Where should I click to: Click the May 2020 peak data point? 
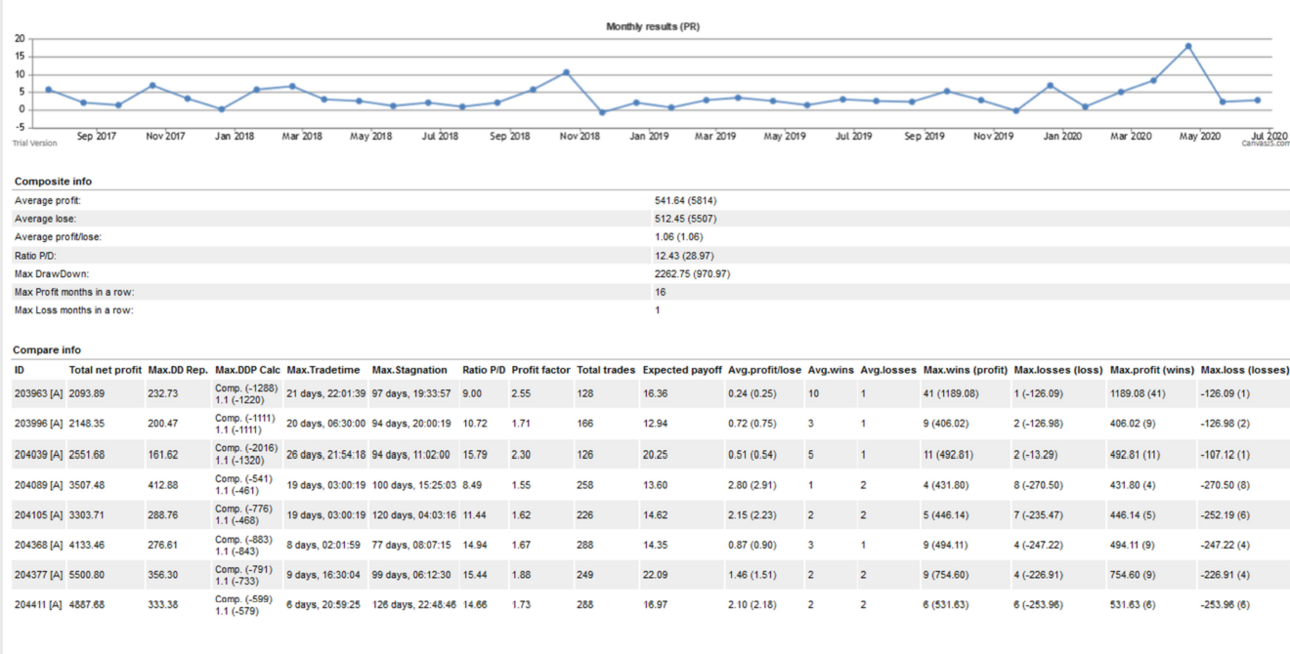click(x=1188, y=46)
